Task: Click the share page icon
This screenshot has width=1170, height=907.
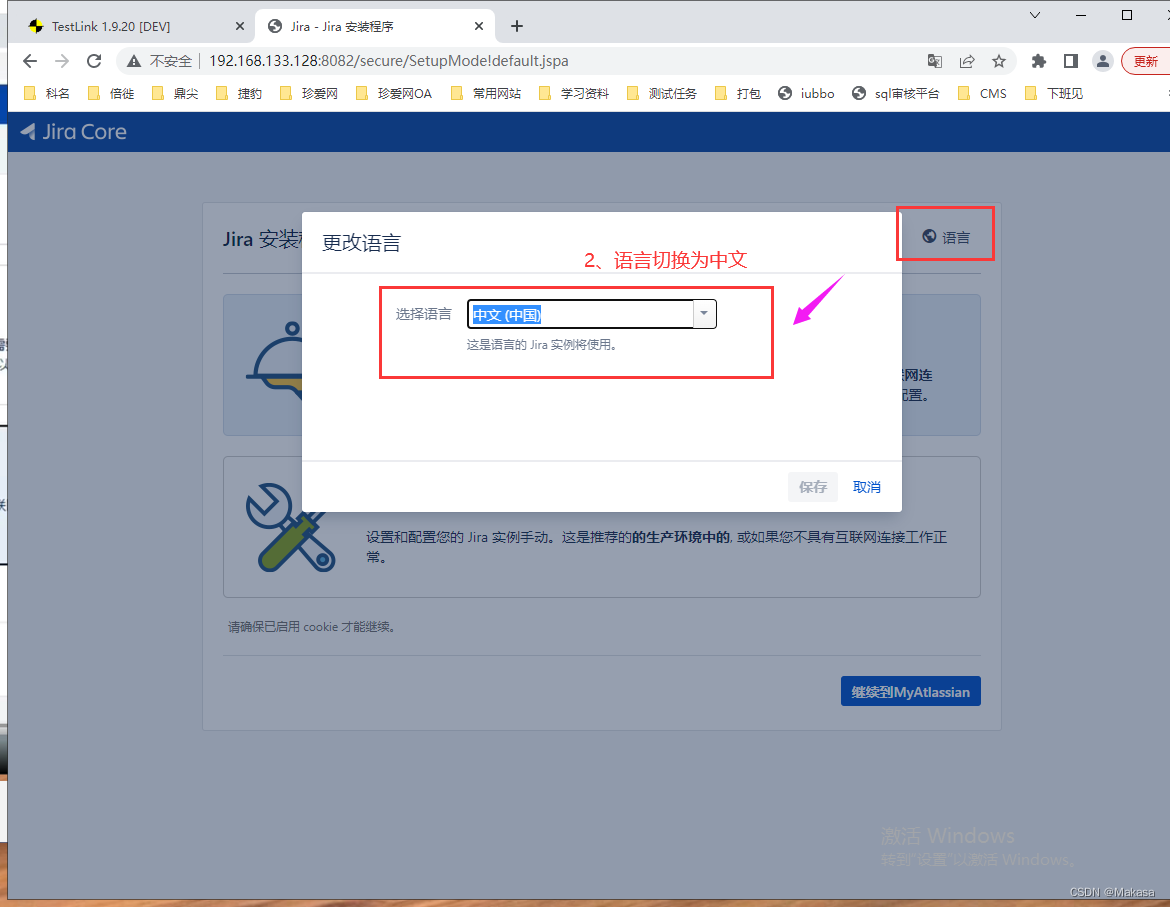Action: (x=967, y=61)
